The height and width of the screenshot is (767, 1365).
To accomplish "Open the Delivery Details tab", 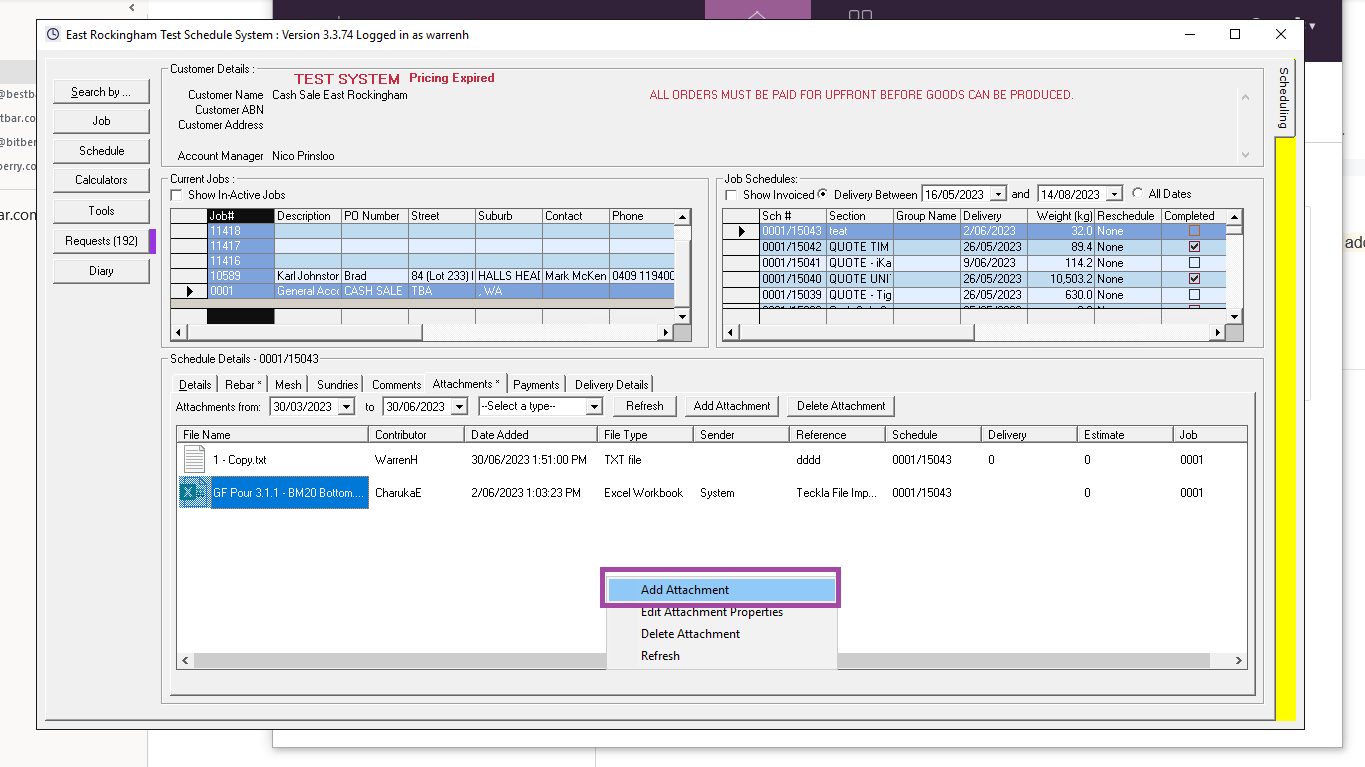I will (x=610, y=383).
